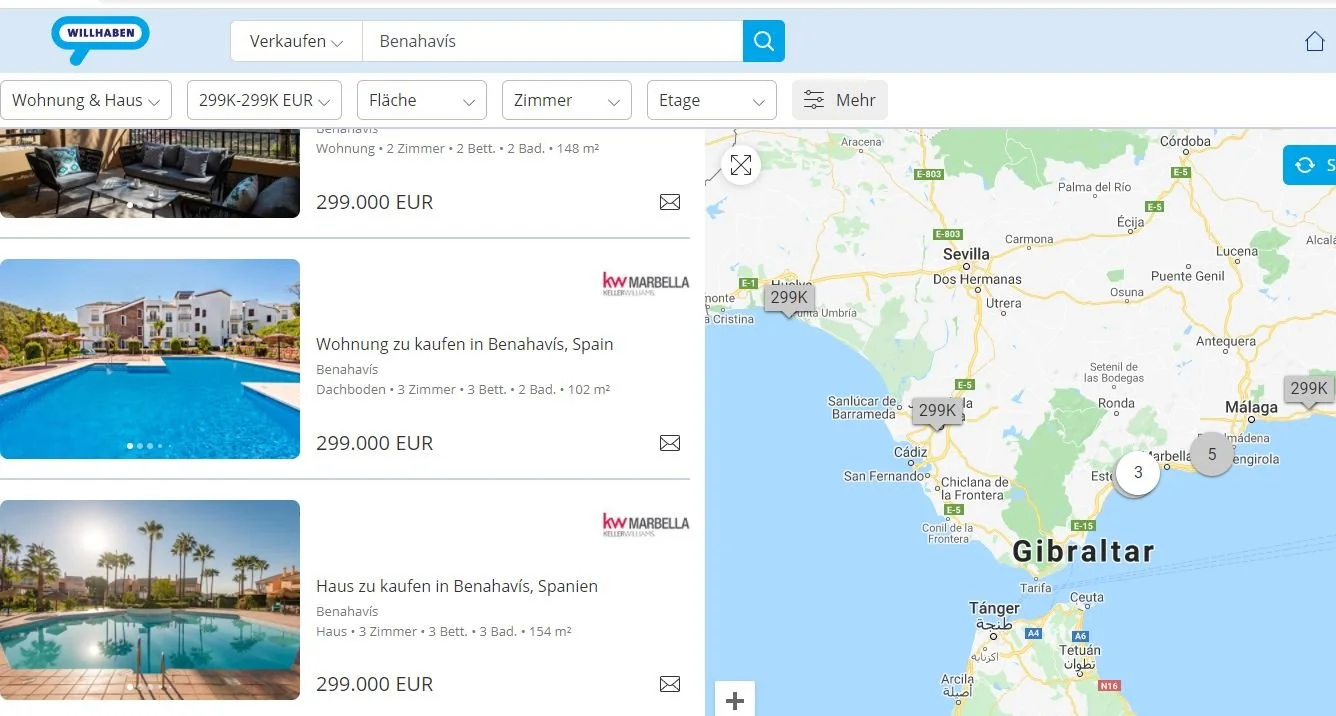Click the blue map refresh search button

(1310, 165)
